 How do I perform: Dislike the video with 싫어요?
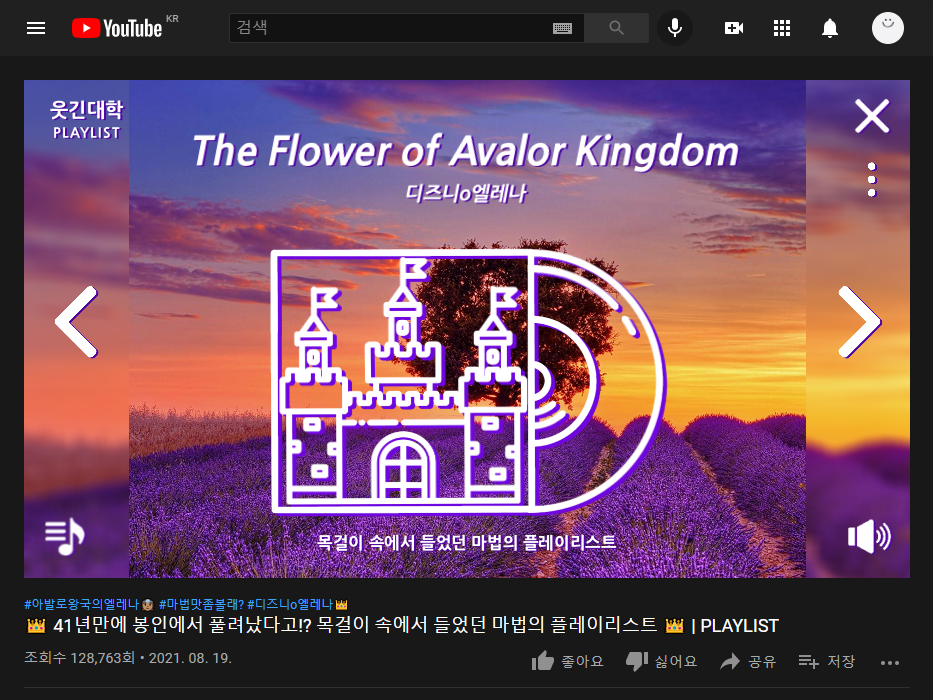[x=661, y=661]
